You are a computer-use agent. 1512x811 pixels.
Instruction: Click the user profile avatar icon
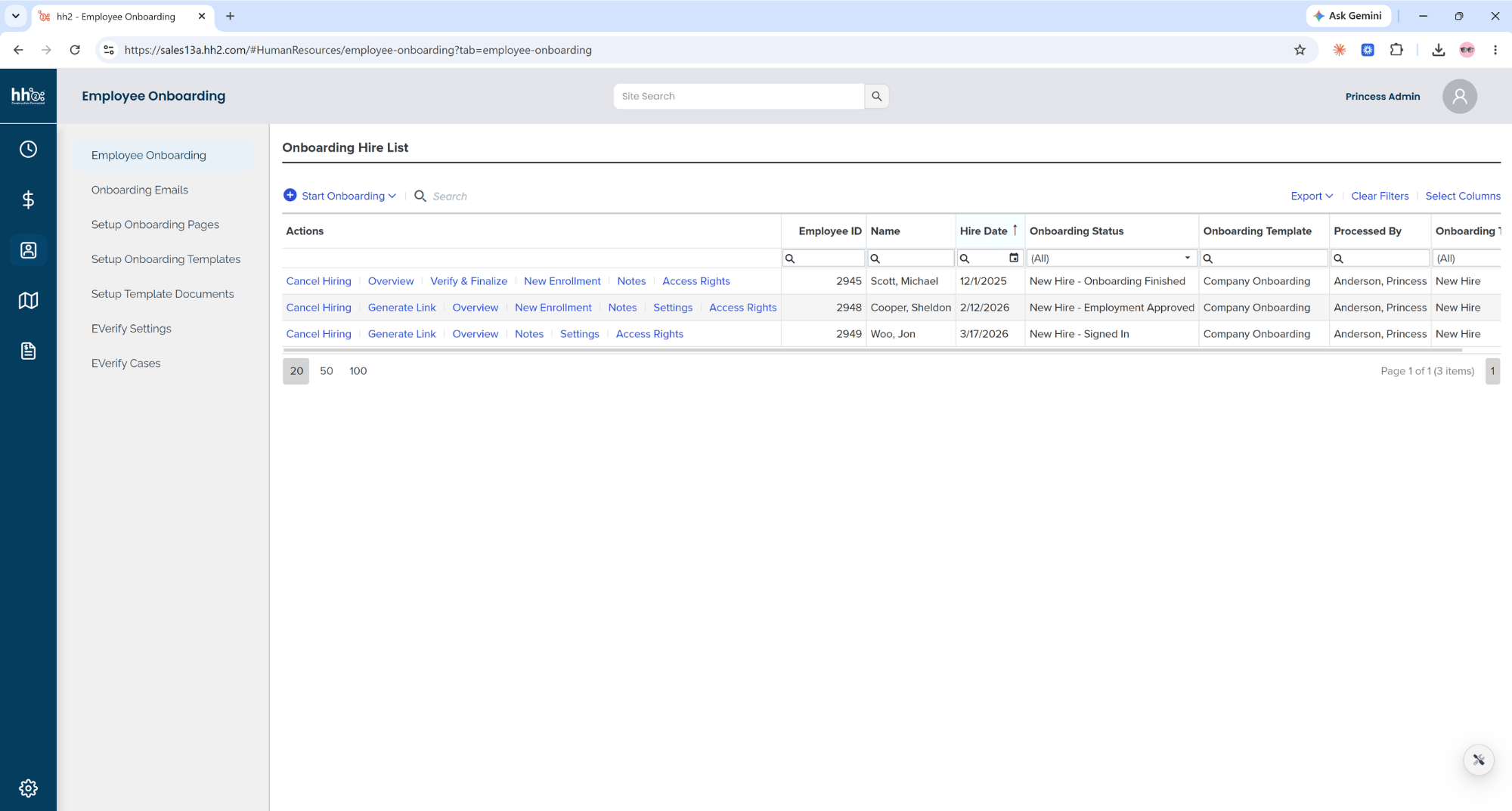(x=1459, y=96)
